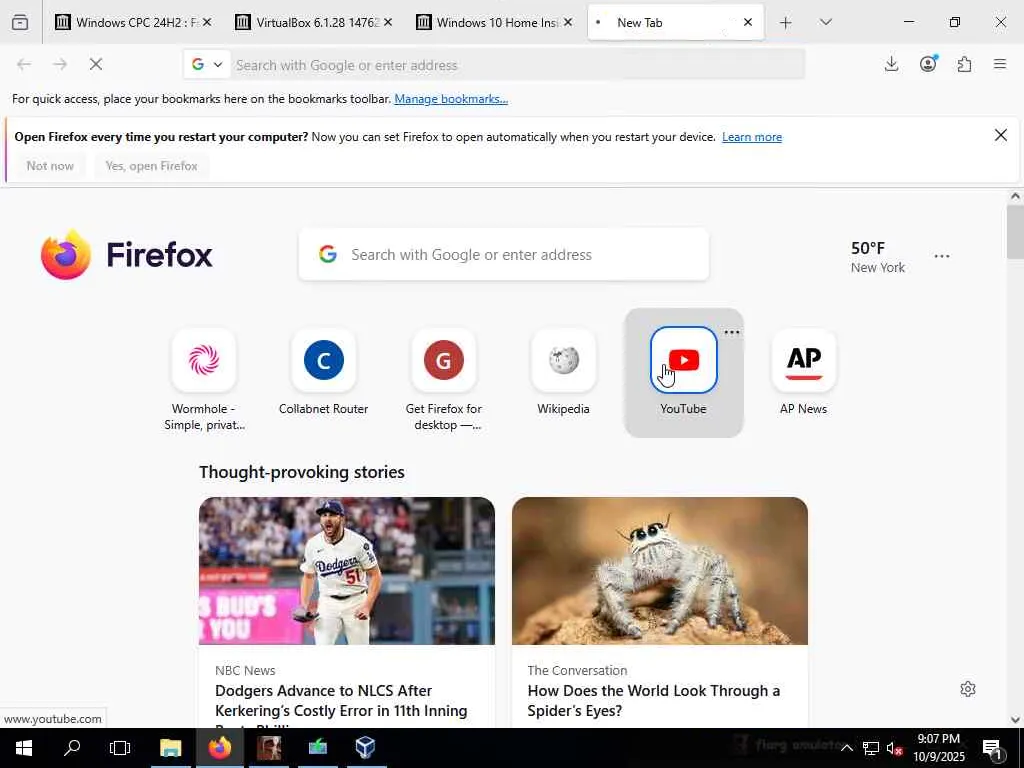The width and height of the screenshot is (1024, 768).
Task: Open the hamburger application menu
Action: tap(1000, 64)
